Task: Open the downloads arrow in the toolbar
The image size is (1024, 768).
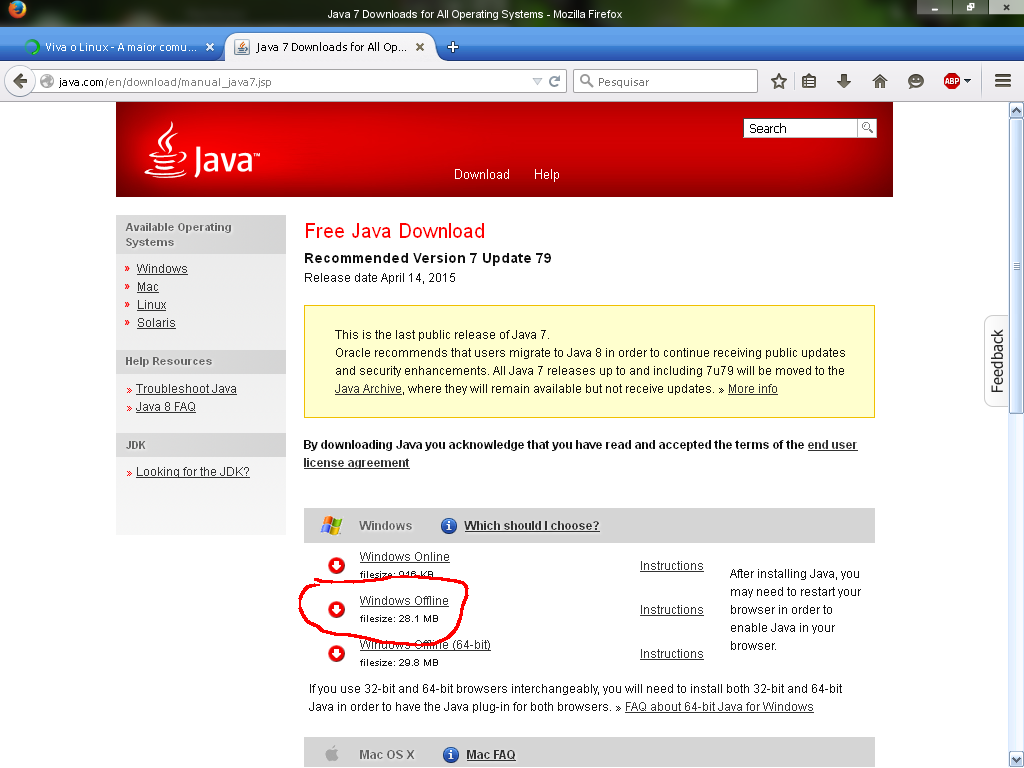Action: (844, 82)
